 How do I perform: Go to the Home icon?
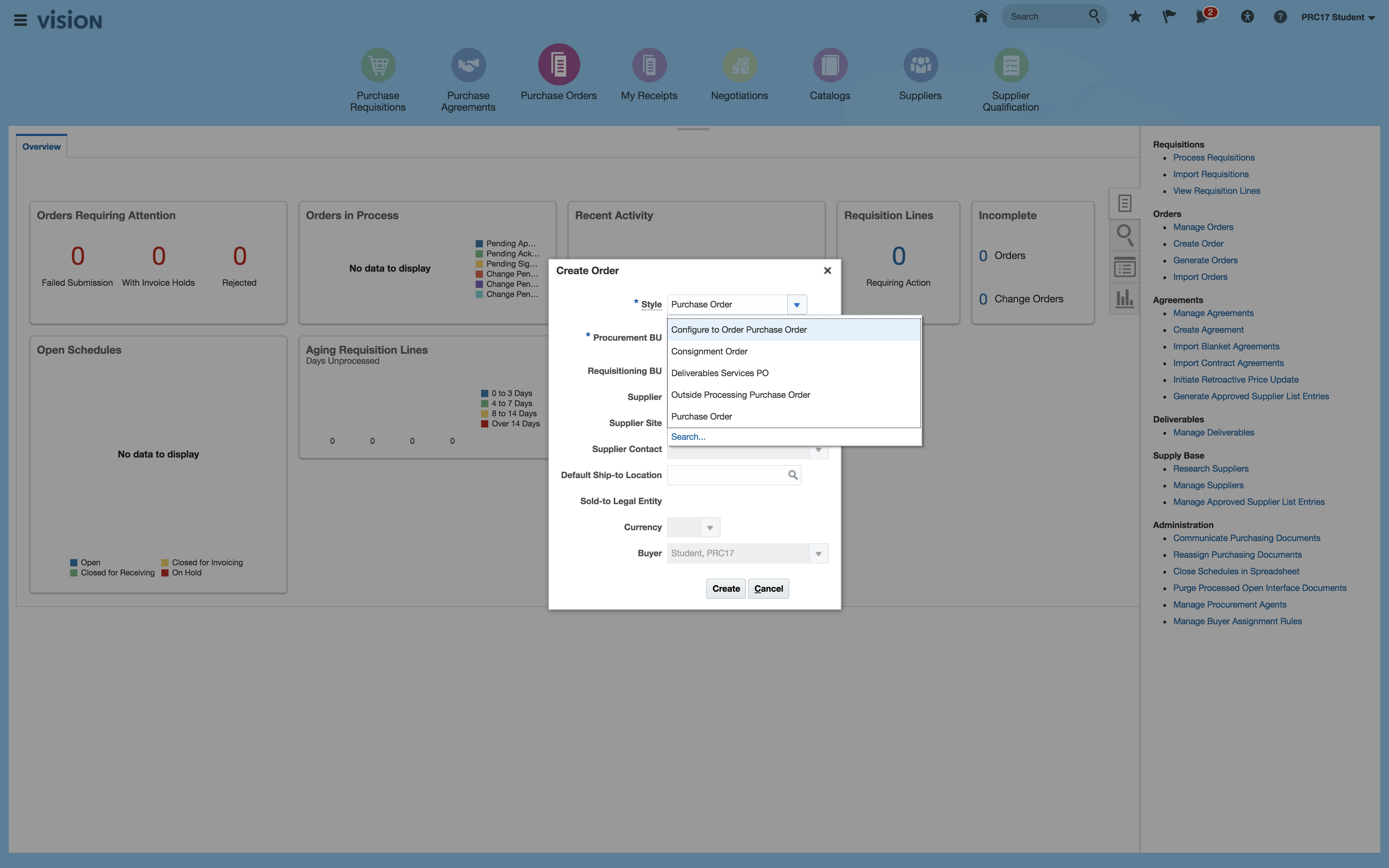point(981,17)
